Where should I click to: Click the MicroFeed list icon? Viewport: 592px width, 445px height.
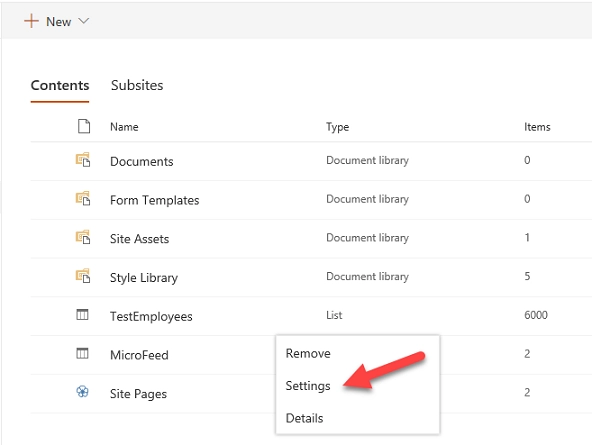point(82,354)
